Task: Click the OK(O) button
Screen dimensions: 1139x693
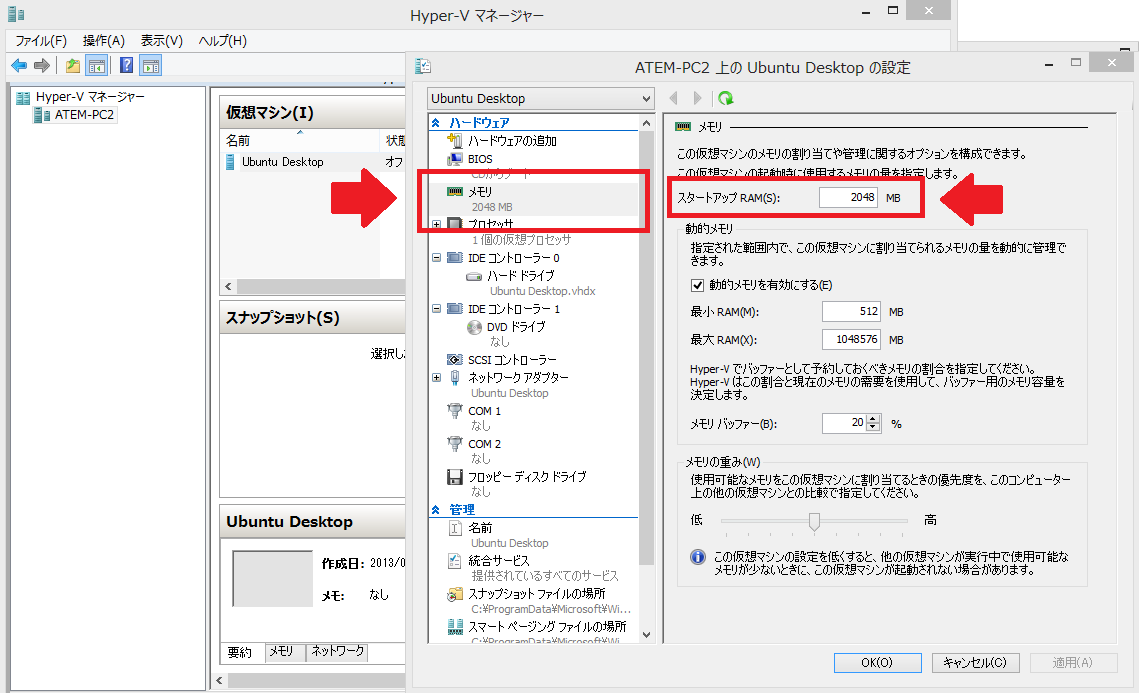Action: click(877, 662)
